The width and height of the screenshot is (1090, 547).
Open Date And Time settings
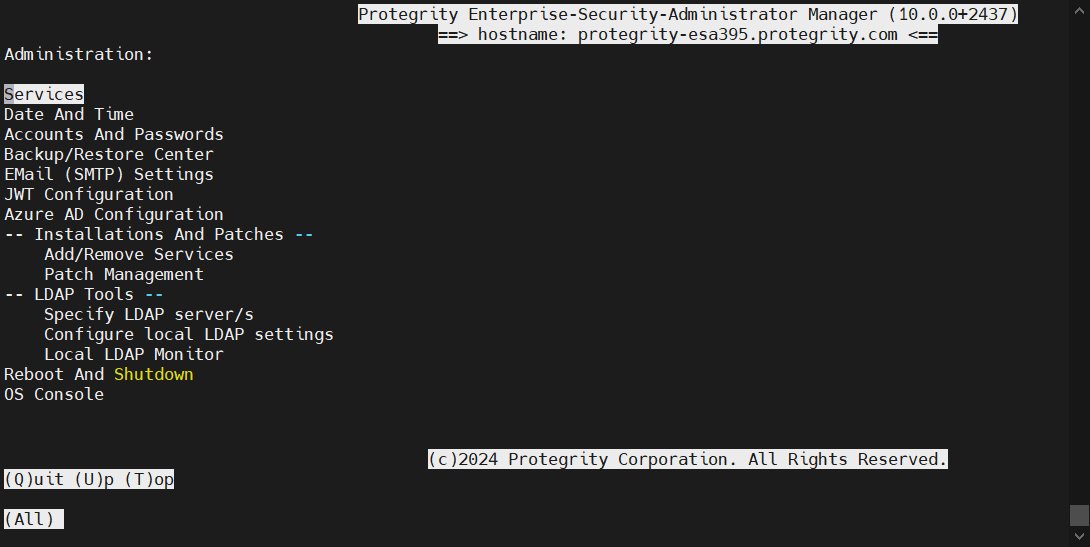coord(69,114)
